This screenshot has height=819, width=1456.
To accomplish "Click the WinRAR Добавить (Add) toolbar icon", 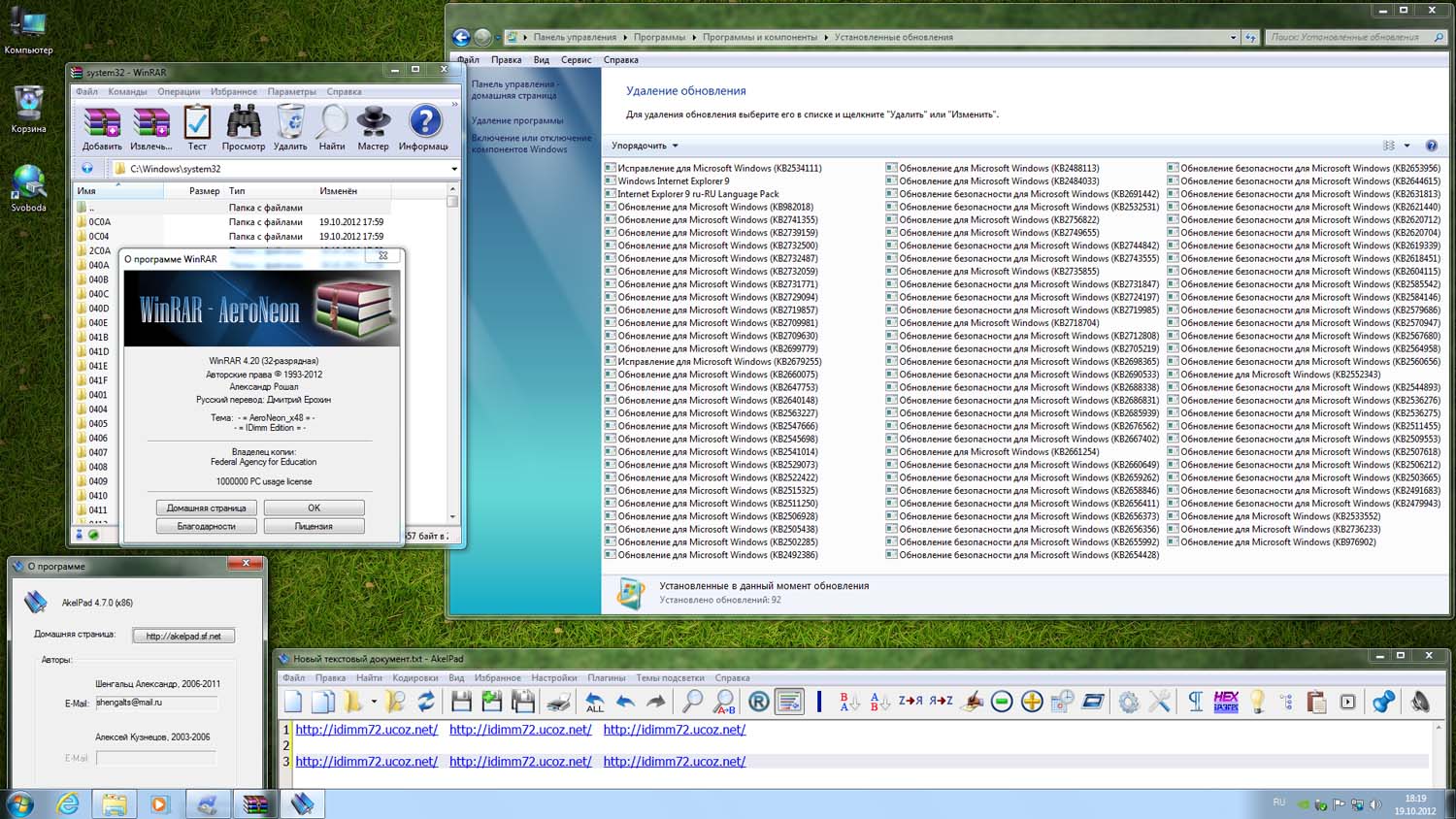I will coord(102,127).
